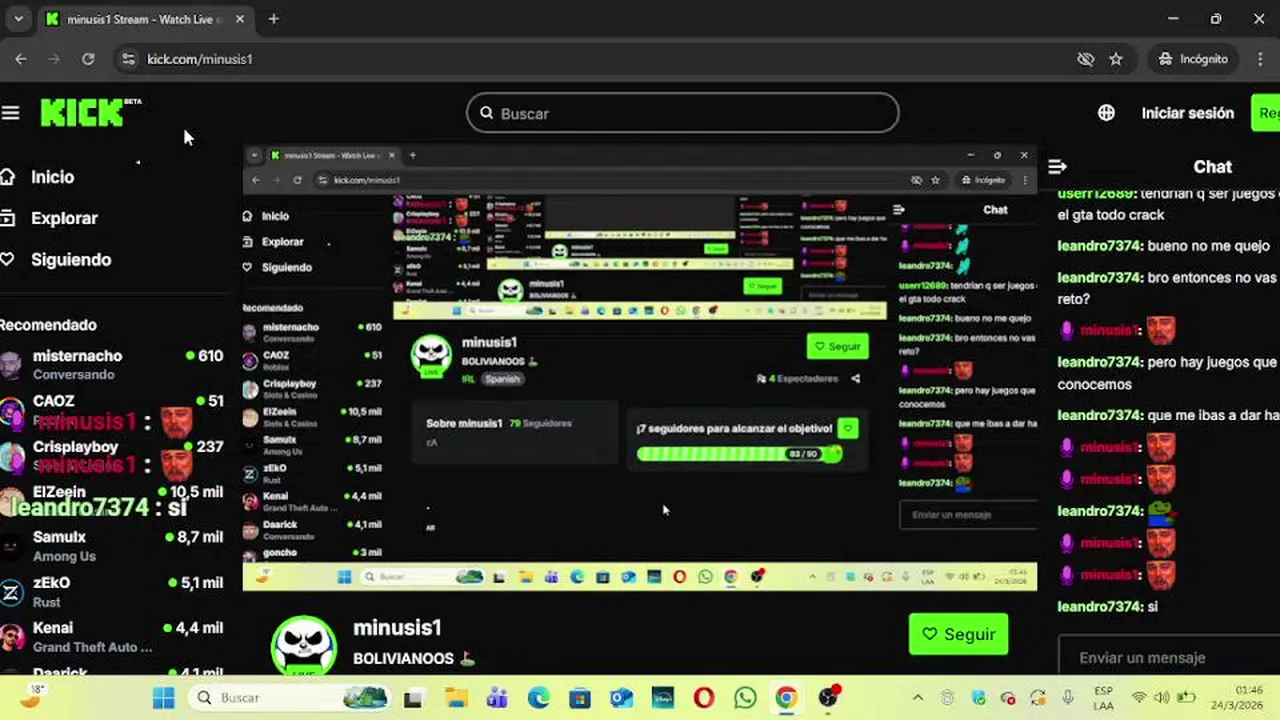
Task: Open the Disney+ taskbar app
Action: pyautogui.click(x=662, y=698)
